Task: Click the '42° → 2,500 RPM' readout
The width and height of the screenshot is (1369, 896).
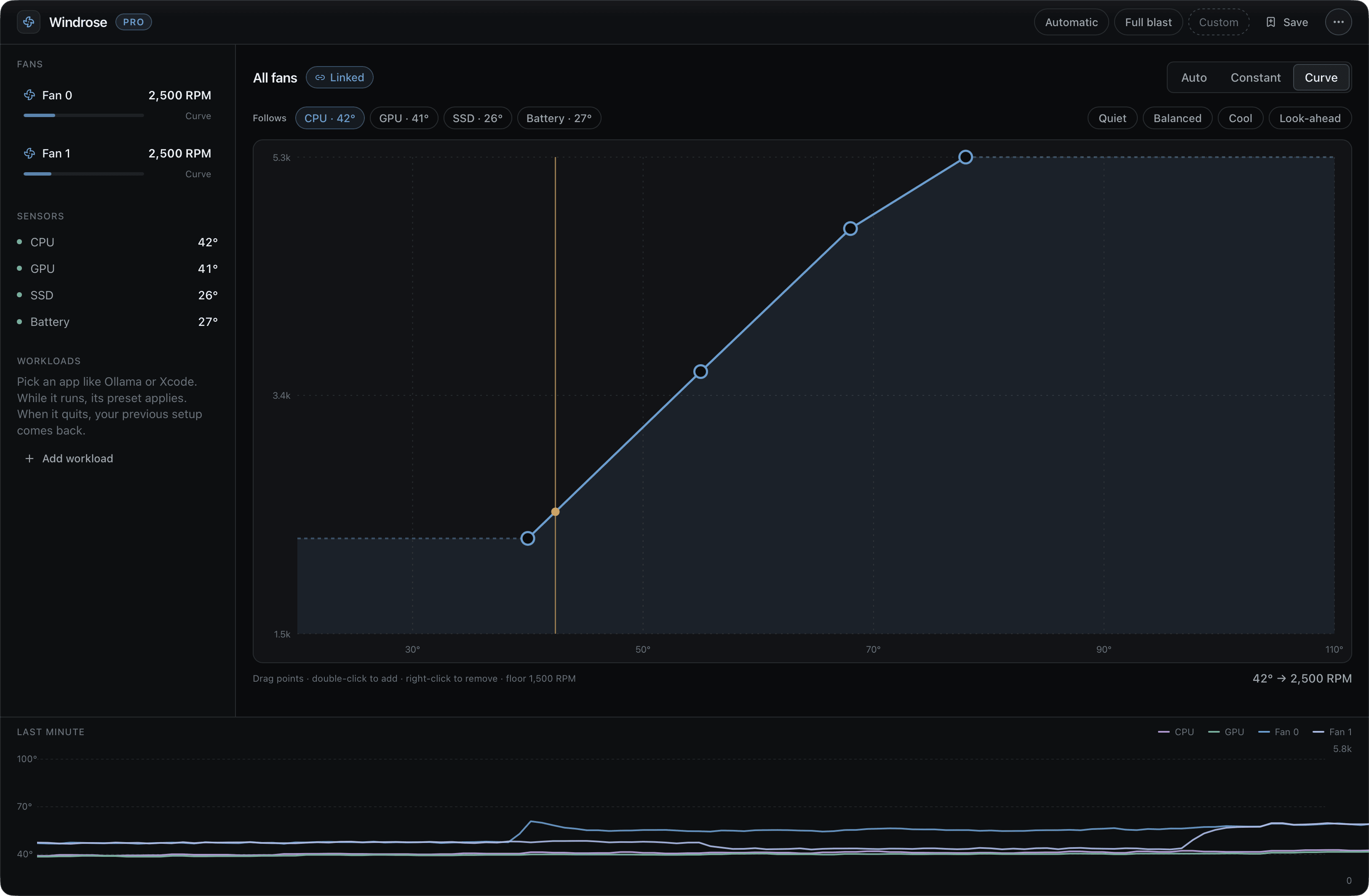Action: click(x=1302, y=679)
